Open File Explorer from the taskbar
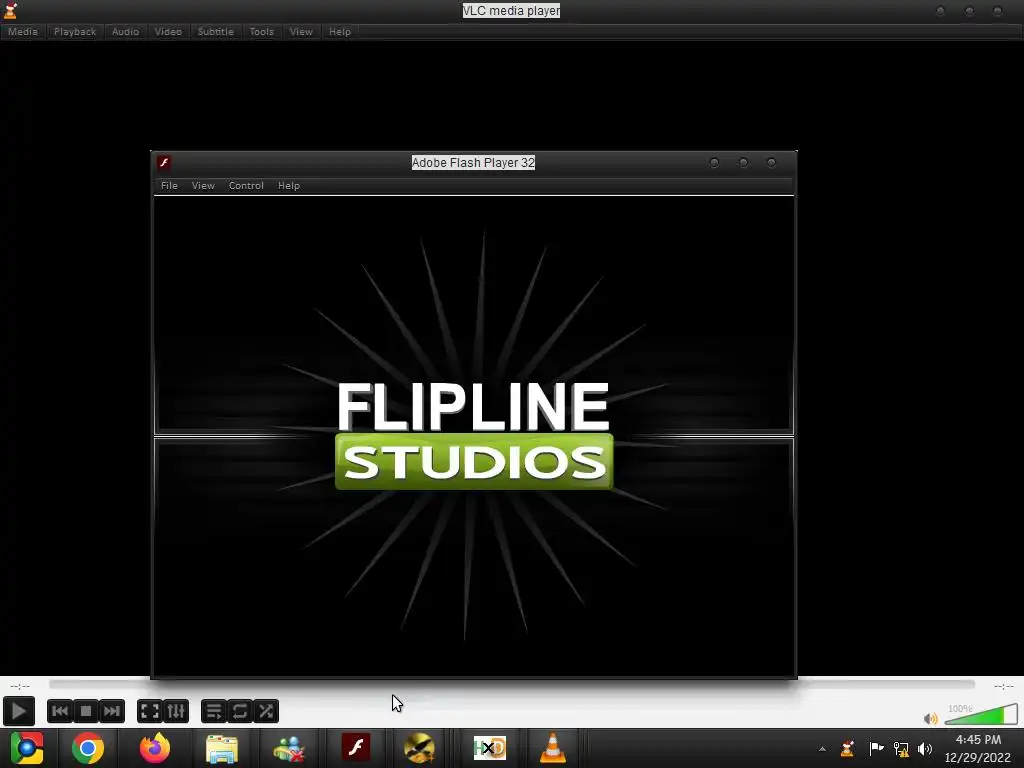This screenshot has width=1024, height=768. click(222, 748)
